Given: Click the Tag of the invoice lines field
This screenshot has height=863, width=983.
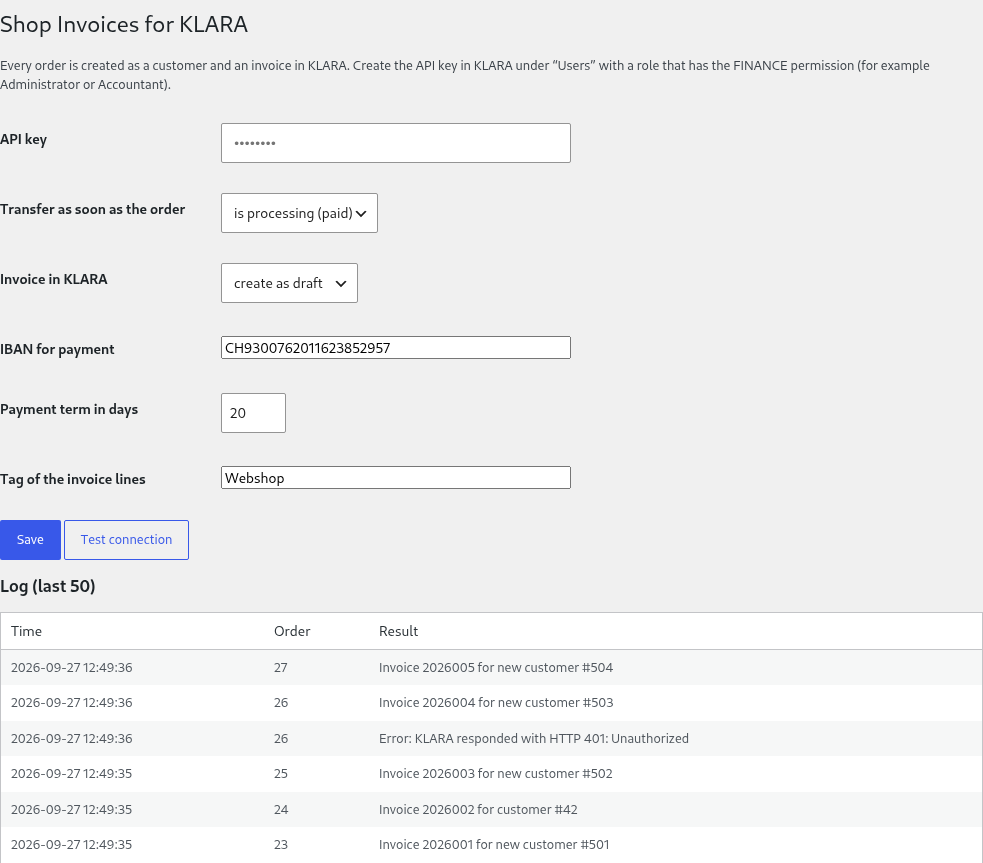Looking at the screenshot, I should [x=396, y=478].
